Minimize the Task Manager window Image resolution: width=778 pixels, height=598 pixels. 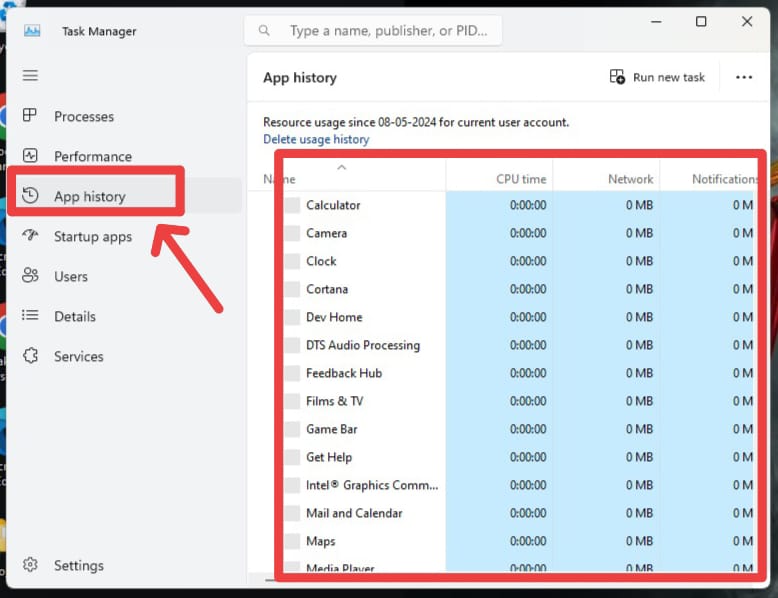[656, 22]
